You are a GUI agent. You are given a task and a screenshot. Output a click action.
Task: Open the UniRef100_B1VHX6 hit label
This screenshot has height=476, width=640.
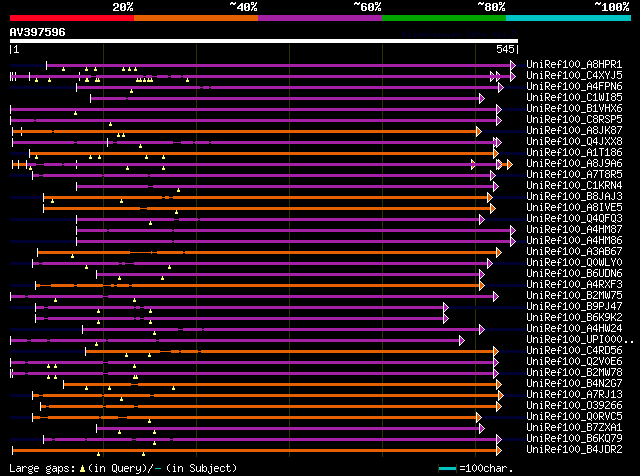pyautogui.click(x=574, y=109)
